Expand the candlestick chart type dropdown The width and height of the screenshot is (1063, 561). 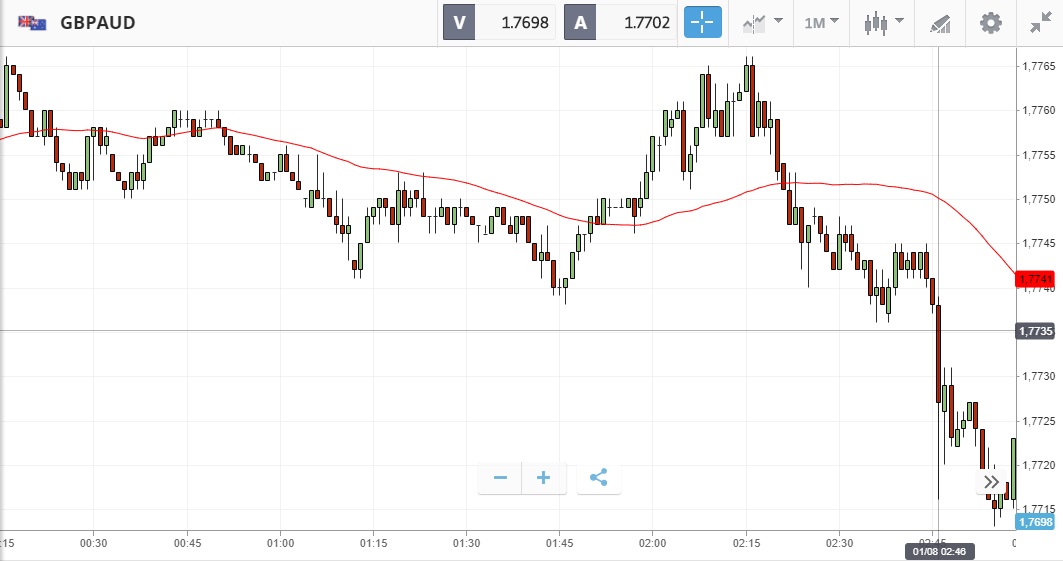point(884,22)
